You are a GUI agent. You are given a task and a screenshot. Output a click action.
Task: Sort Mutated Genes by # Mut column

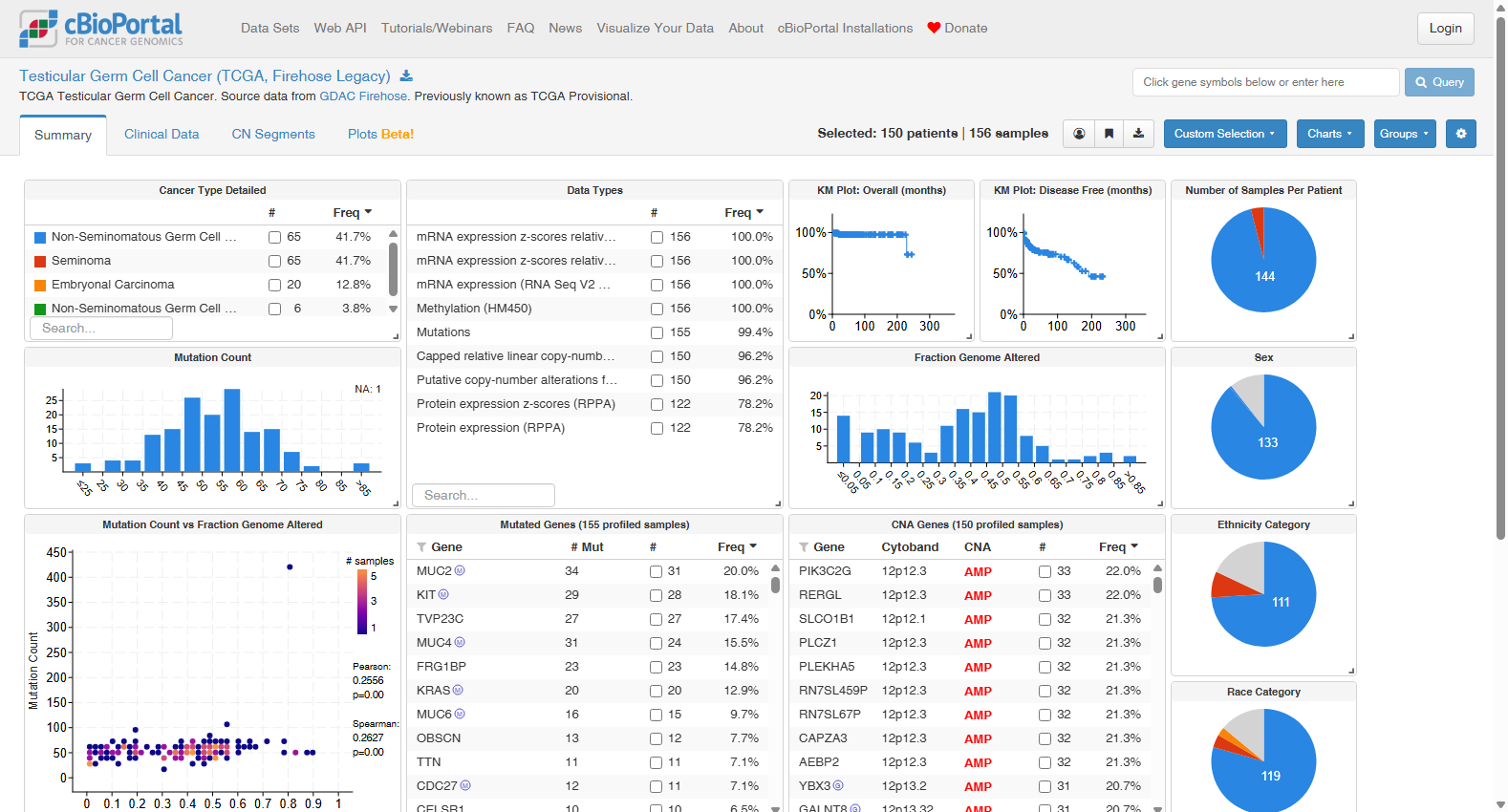point(587,547)
